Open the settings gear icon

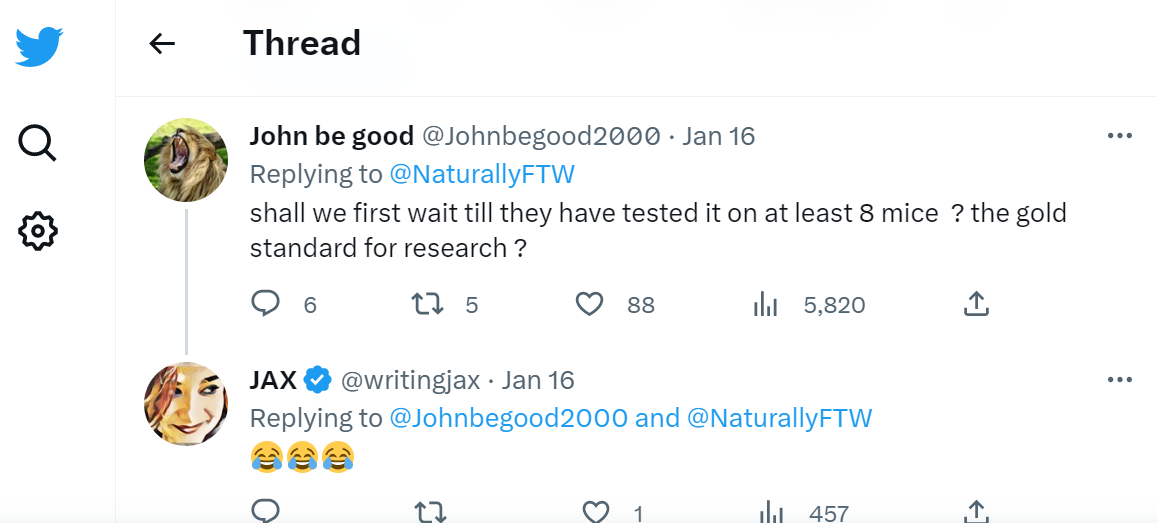[x=38, y=231]
